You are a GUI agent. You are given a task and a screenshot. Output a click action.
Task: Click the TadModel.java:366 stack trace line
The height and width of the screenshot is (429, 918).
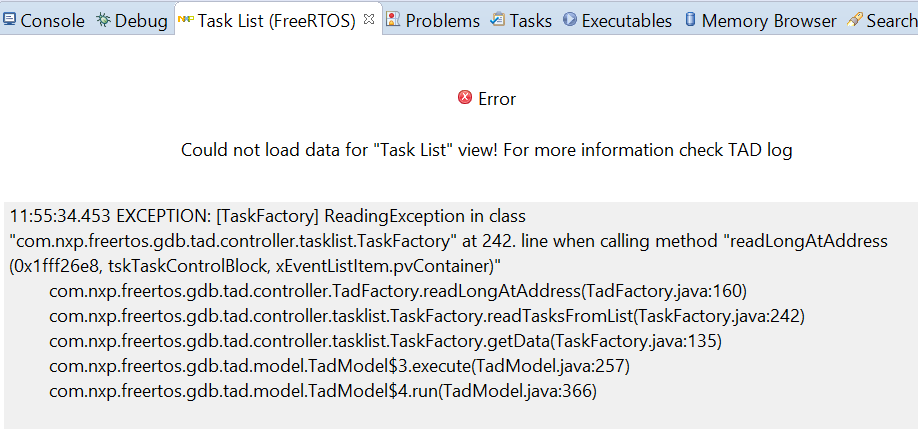pos(323,391)
